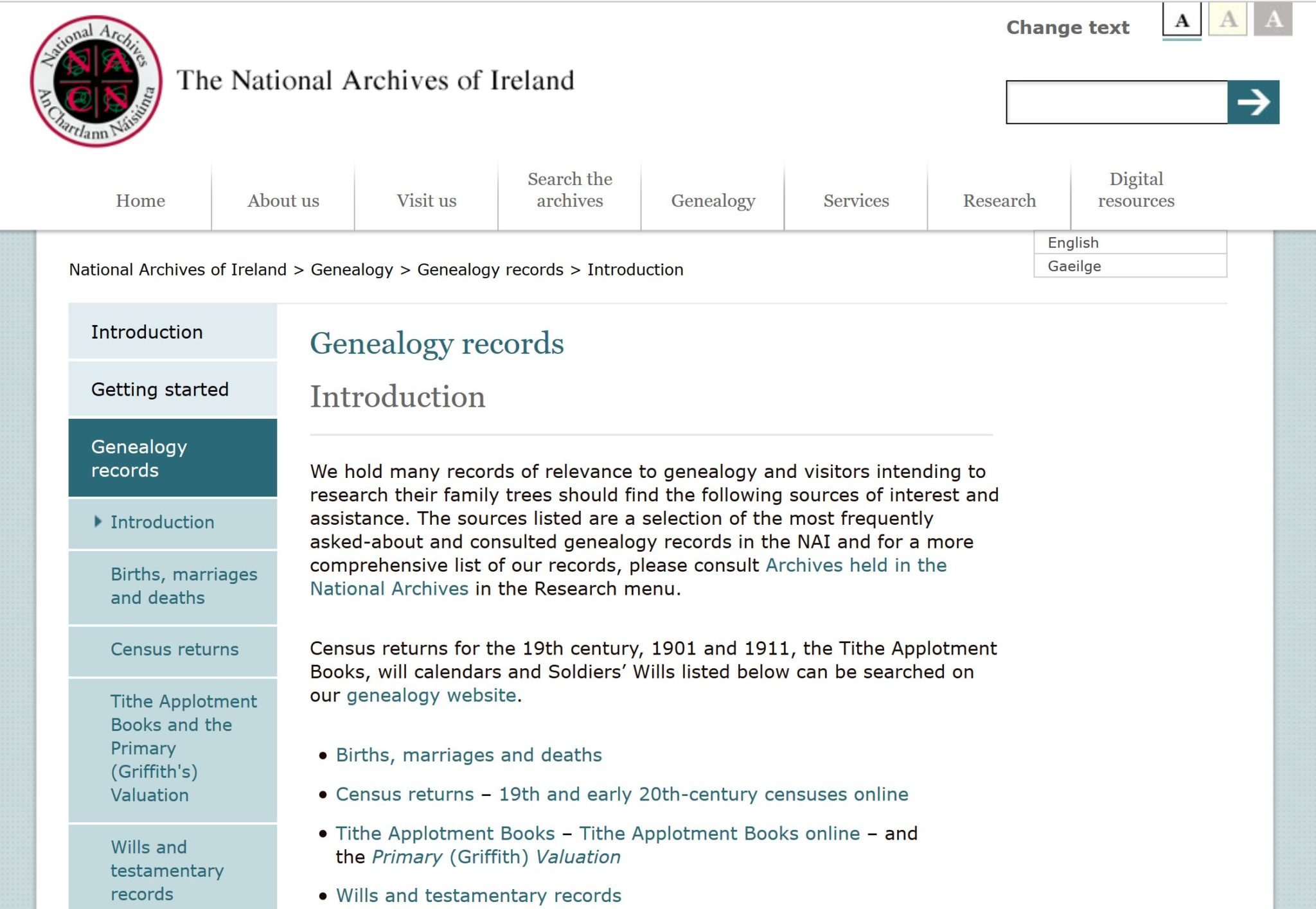Open Getting started in the sidebar
Image resolution: width=1316 pixels, height=909 pixels.
pos(173,389)
